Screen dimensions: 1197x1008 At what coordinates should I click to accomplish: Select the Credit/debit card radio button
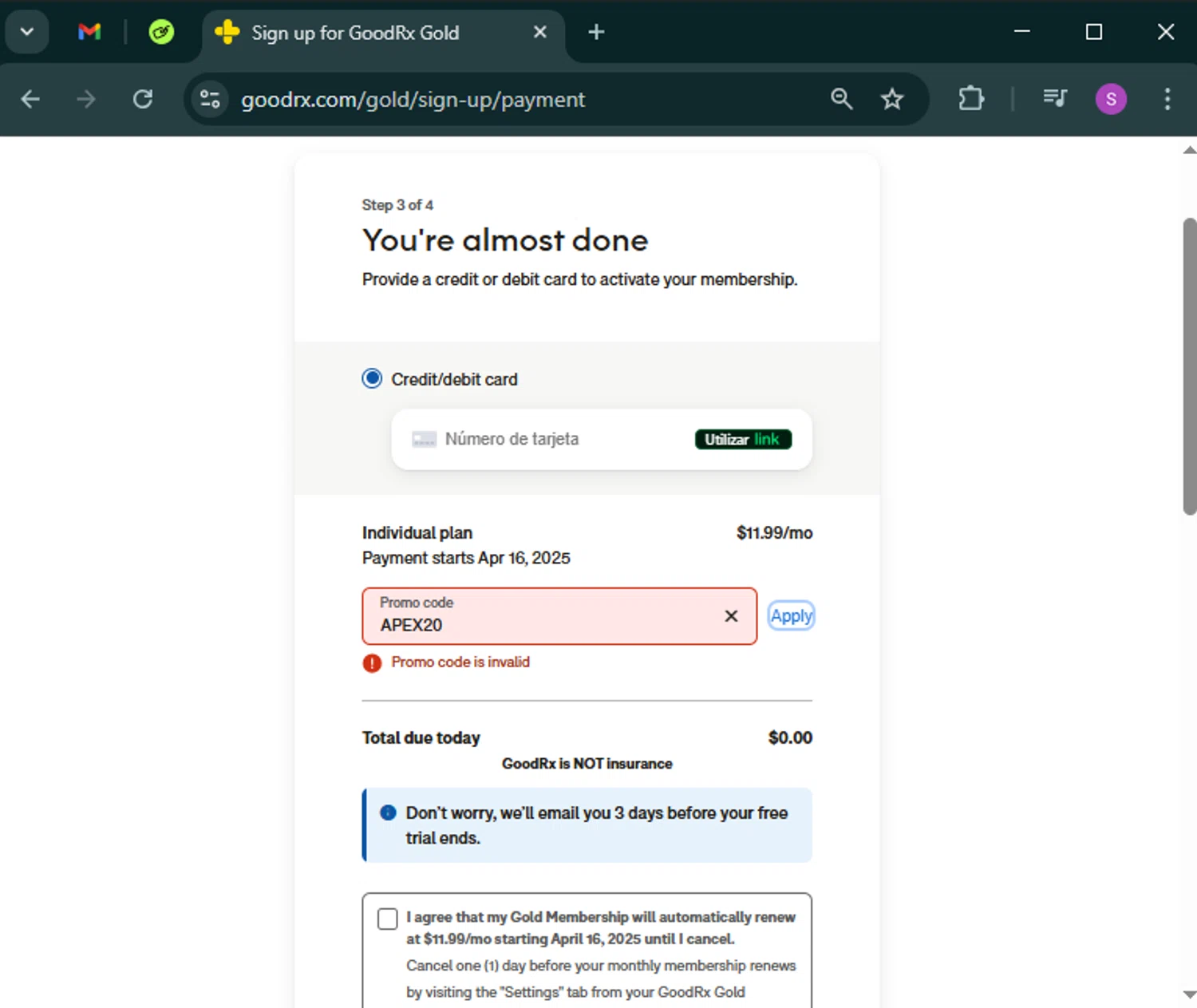(372, 378)
